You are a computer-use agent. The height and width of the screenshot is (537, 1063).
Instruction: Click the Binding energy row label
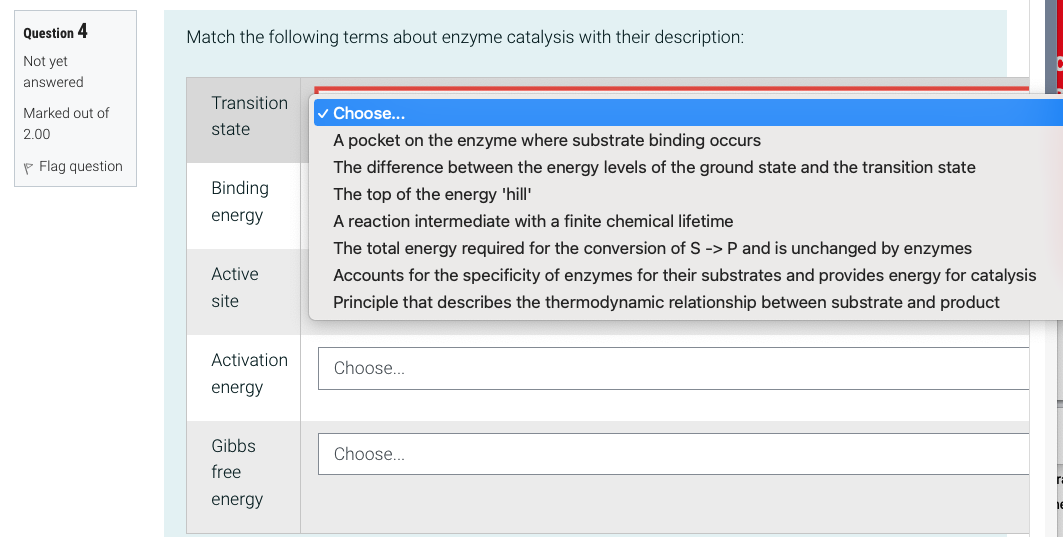[240, 201]
